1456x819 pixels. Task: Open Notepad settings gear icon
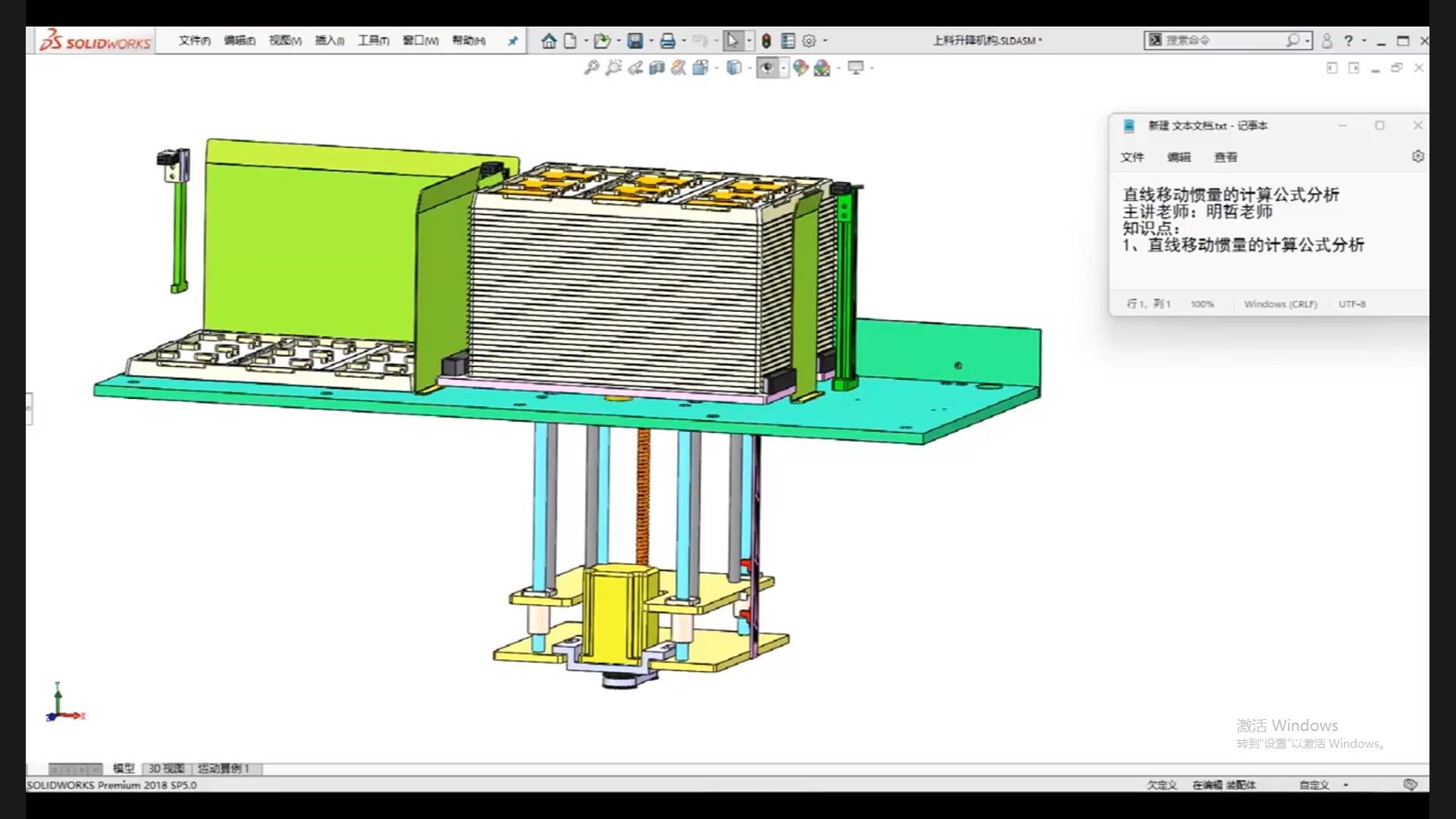click(1417, 156)
